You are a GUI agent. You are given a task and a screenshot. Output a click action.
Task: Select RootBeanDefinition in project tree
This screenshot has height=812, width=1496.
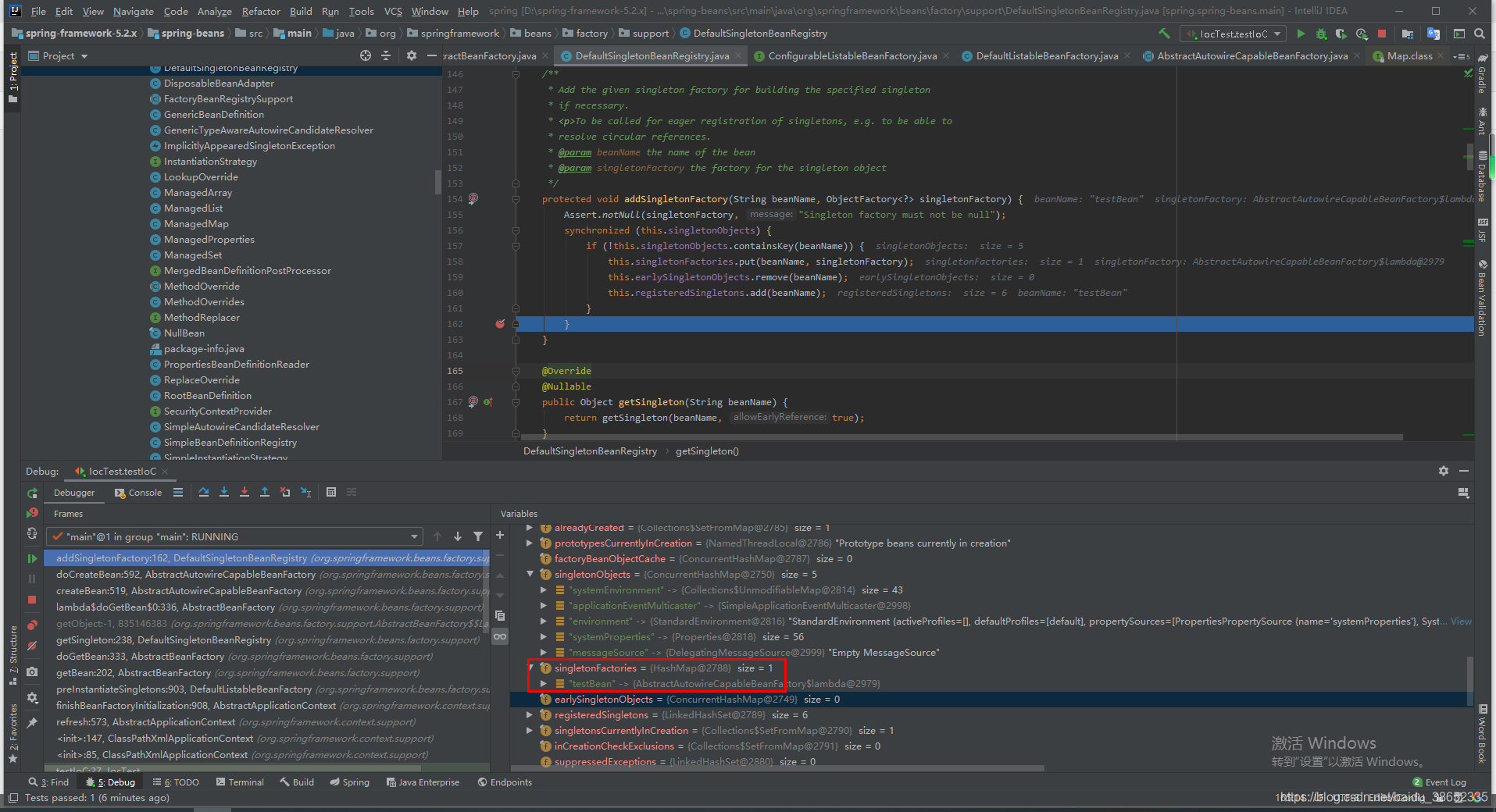[207, 395]
